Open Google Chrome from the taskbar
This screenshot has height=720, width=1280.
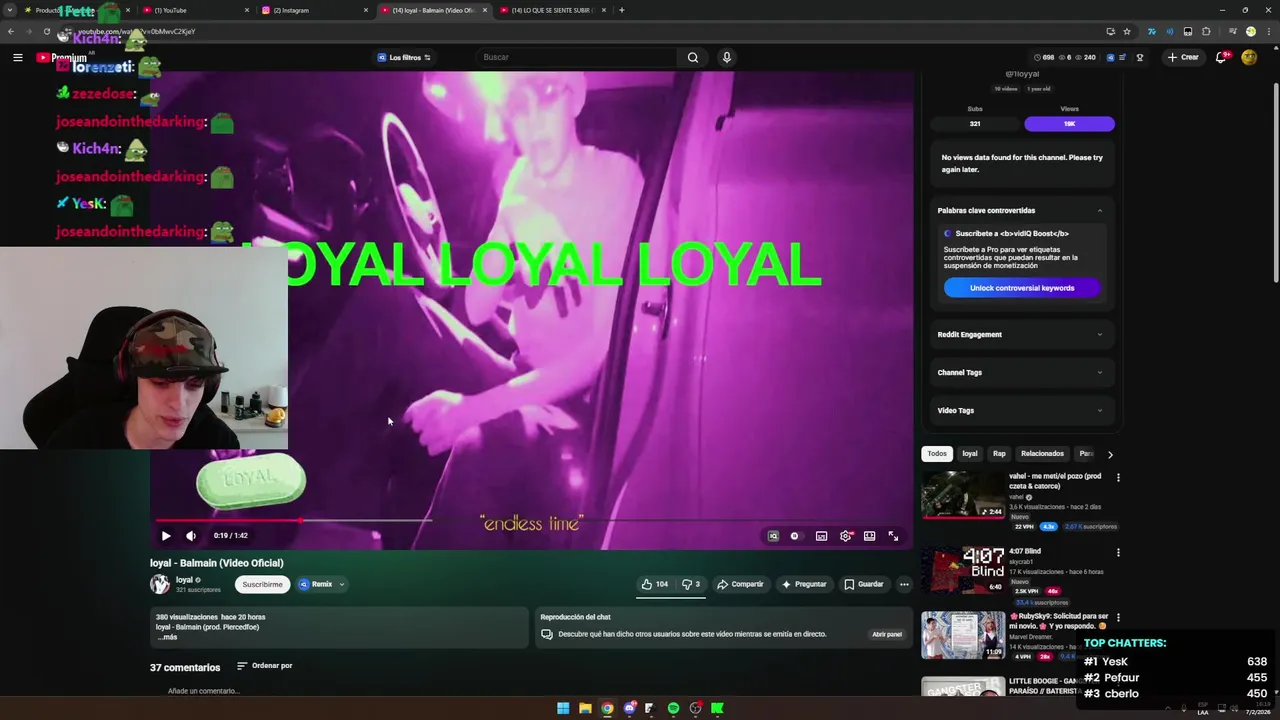pos(607,708)
